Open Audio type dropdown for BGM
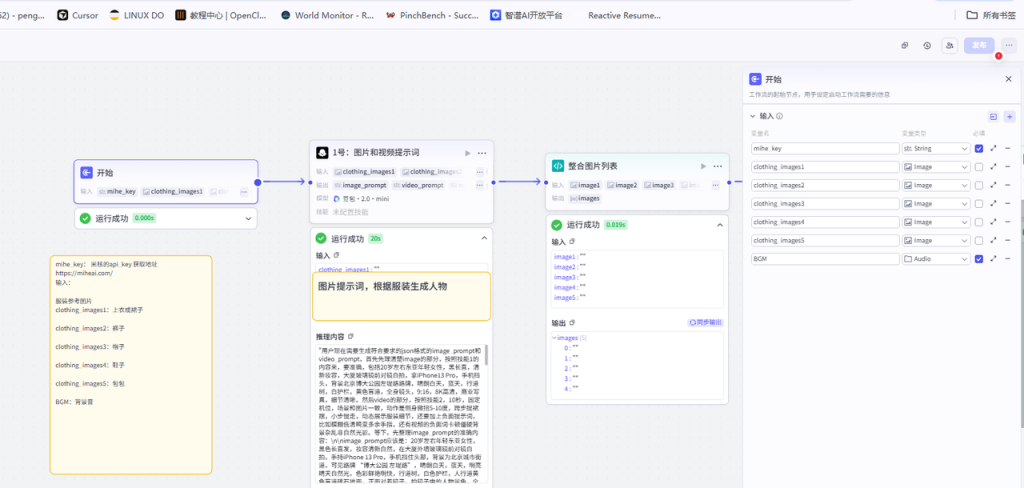Image resolution: width=1024 pixels, height=488 pixels. click(936, 259)
